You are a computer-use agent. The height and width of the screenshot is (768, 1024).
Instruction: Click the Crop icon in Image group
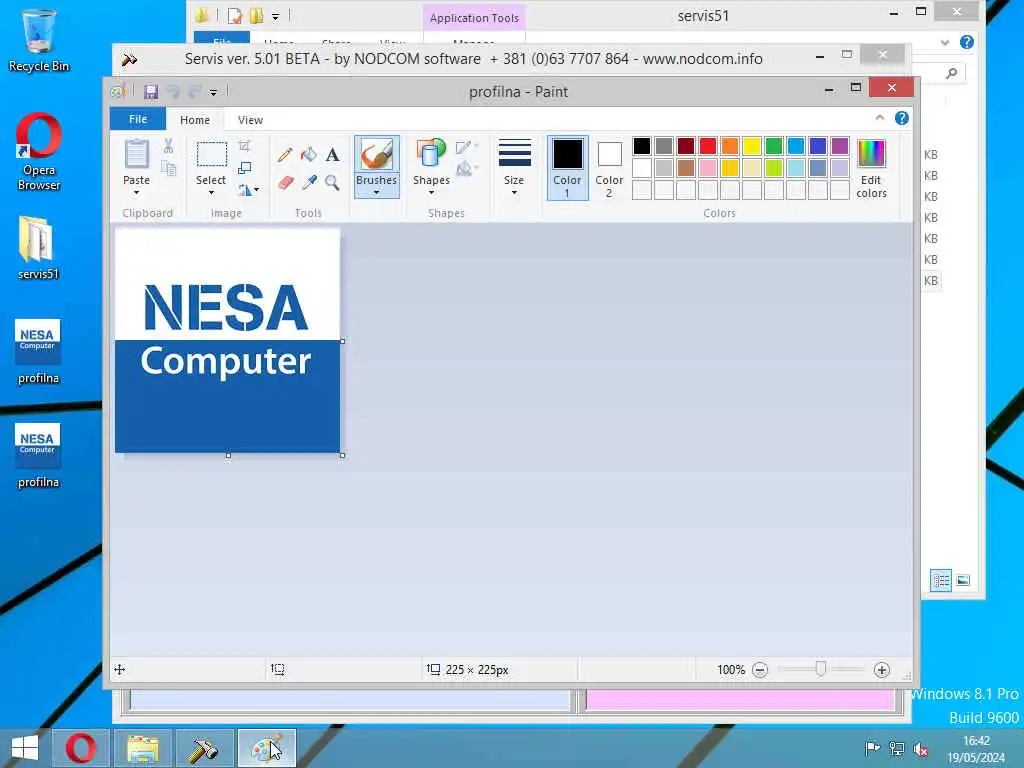[244, 146]
